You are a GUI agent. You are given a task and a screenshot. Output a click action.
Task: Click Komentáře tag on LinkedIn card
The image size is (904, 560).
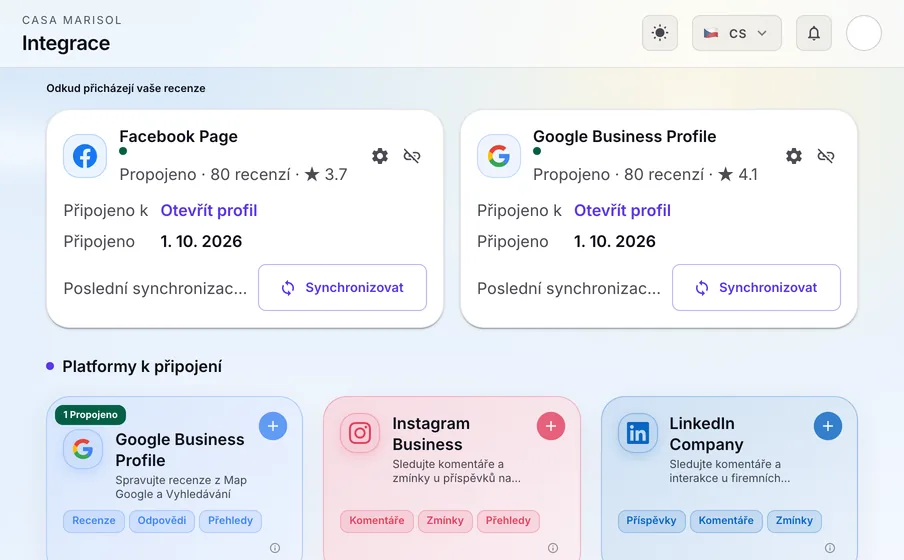tap(726, 520)
